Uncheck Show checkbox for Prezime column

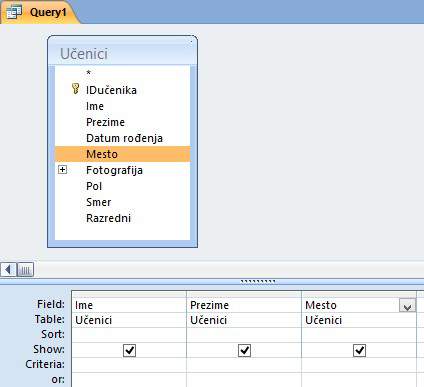[244, 350]
